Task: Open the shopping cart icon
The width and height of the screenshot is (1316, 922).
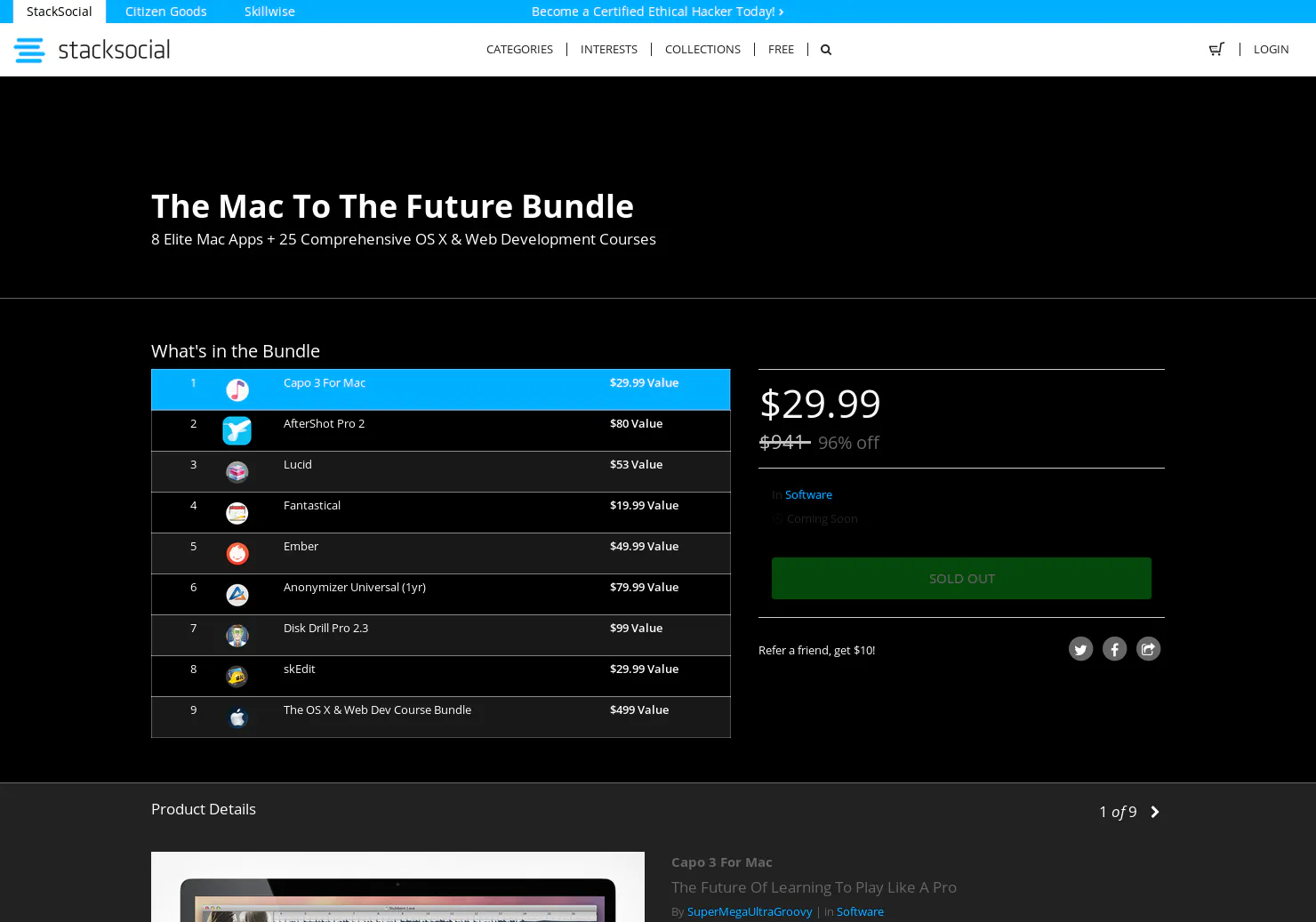Action: [x=1216, y=49]
